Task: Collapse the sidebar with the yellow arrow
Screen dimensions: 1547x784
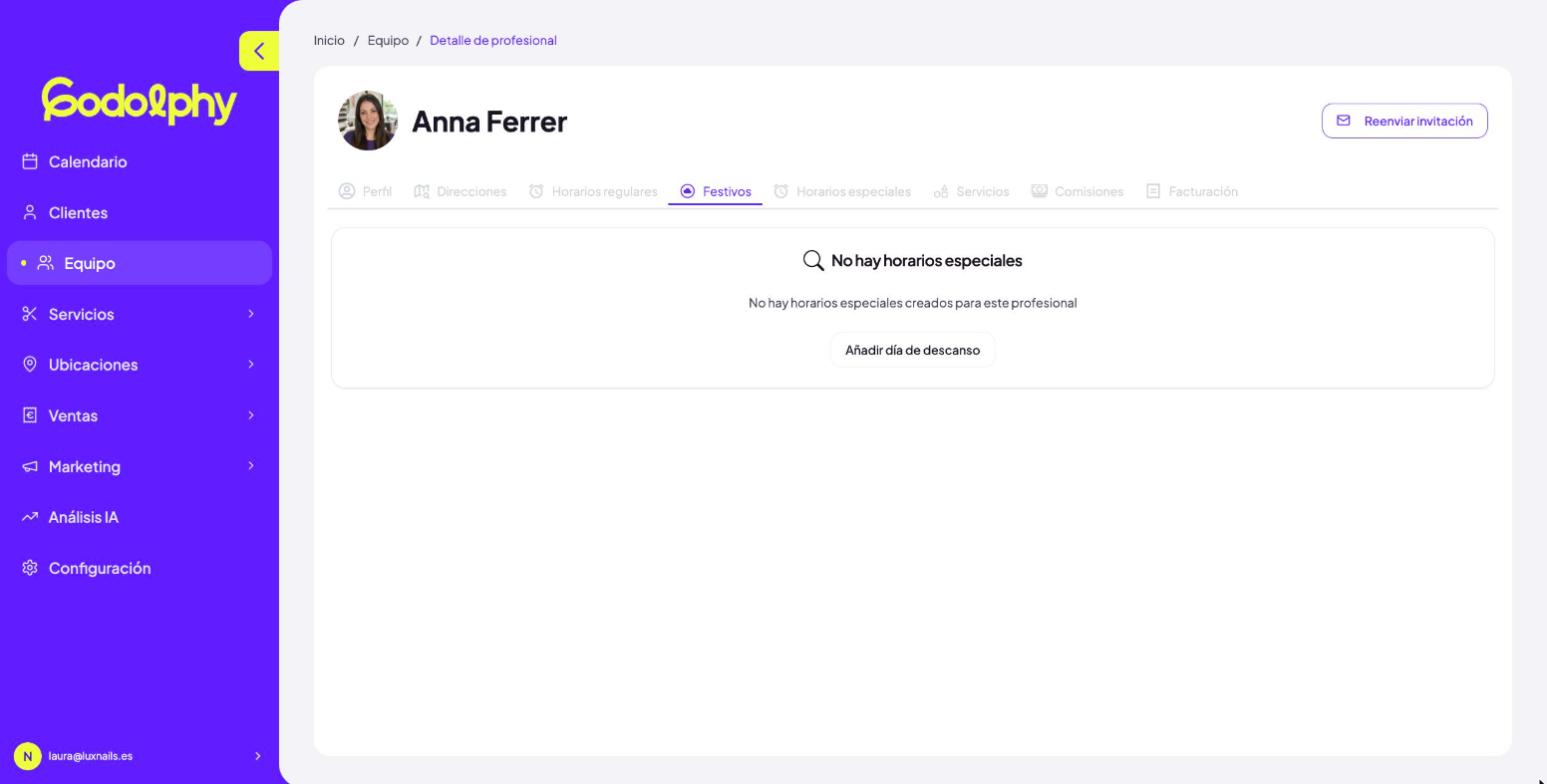Action: coord(259,51)
